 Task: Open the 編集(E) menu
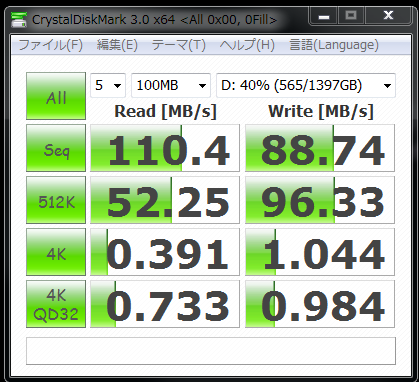pyautogui.click(x=117, y=45)
